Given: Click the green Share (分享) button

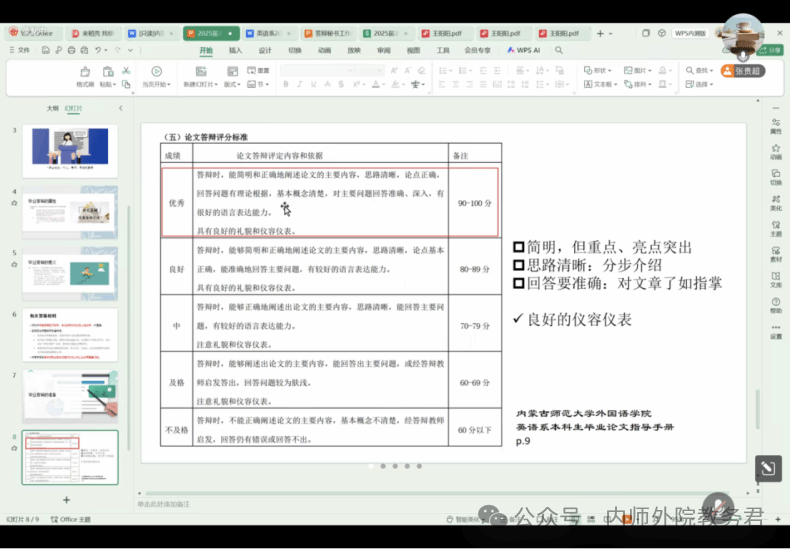Looking at the screenshot, I should 769,50.
